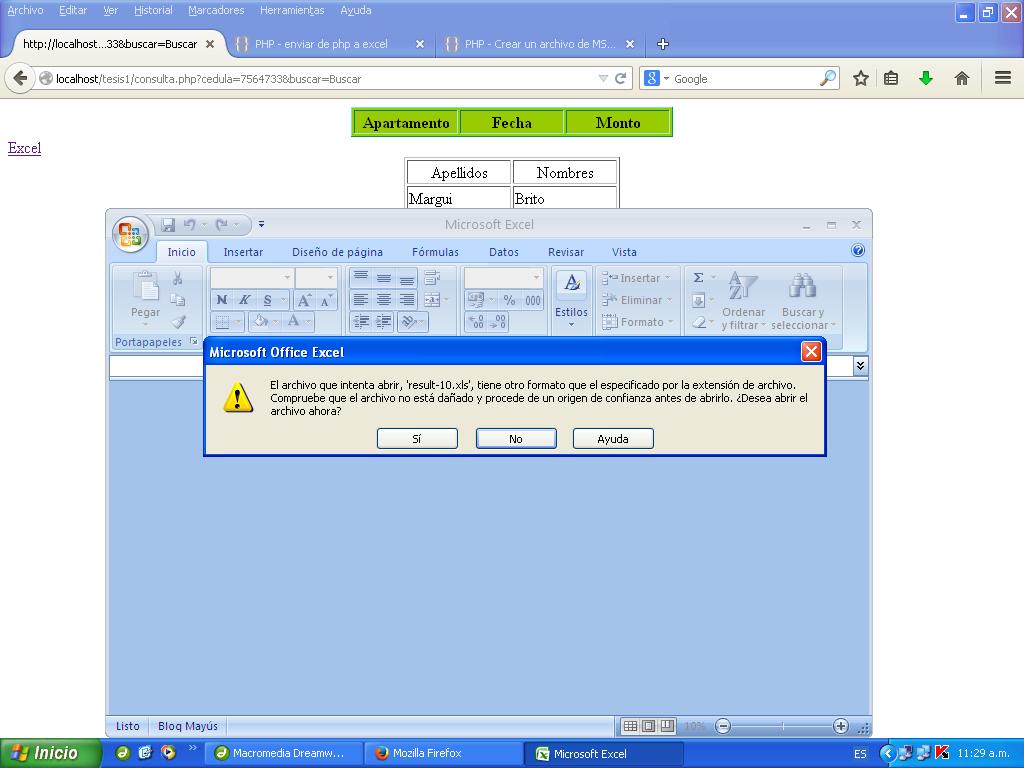1024x768 pixels.
Task: Click the increase font size icon
Action: pyautogui.click(x=304, y=300)
